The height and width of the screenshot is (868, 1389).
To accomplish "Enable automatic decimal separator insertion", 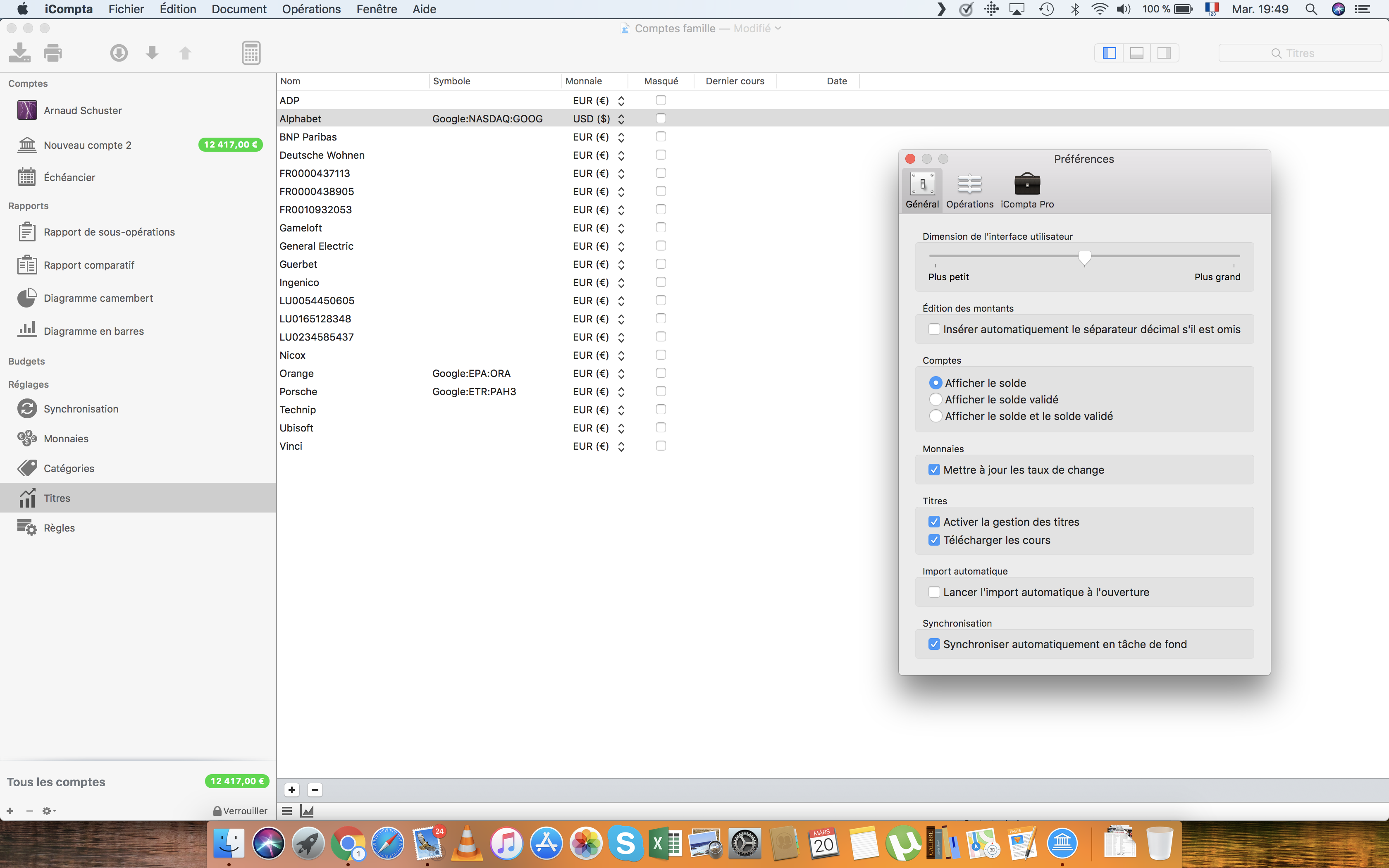I will click(x=934, y=329).
